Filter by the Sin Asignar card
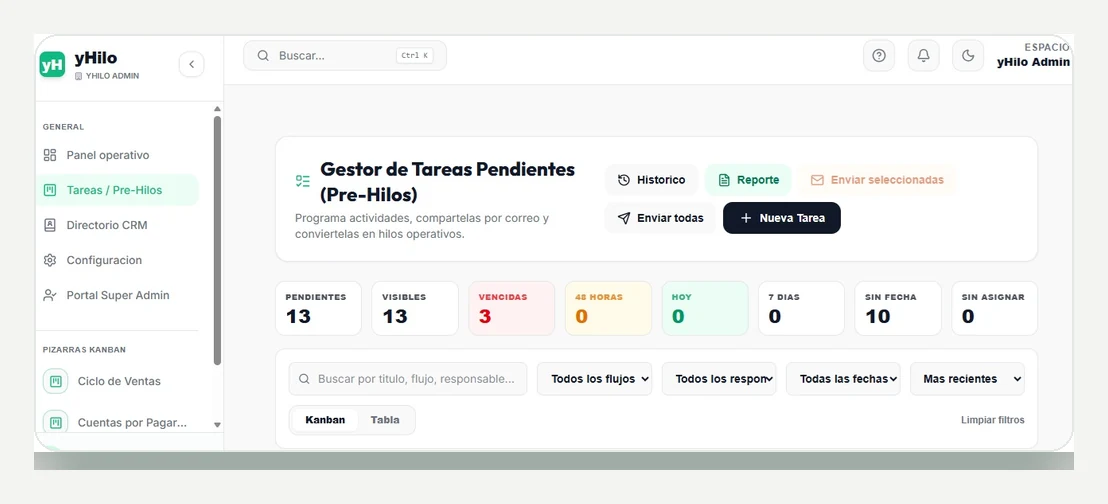Image resolution: width=1108 pixels, height=504 pixels. pyautogui.click(x=994, y=308)
